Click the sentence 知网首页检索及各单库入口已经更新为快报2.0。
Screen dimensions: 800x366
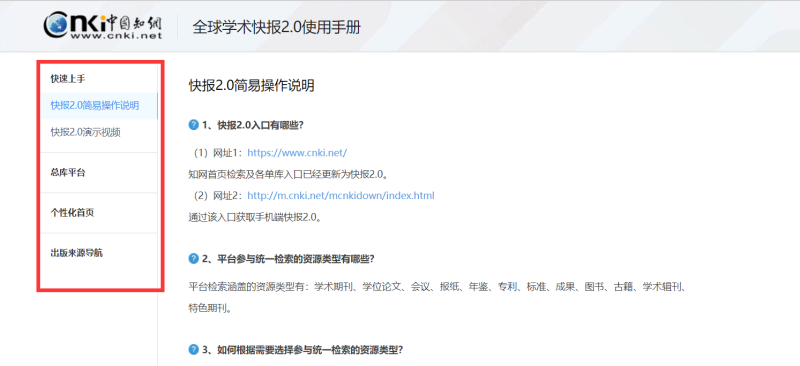(x=288, y=174)
